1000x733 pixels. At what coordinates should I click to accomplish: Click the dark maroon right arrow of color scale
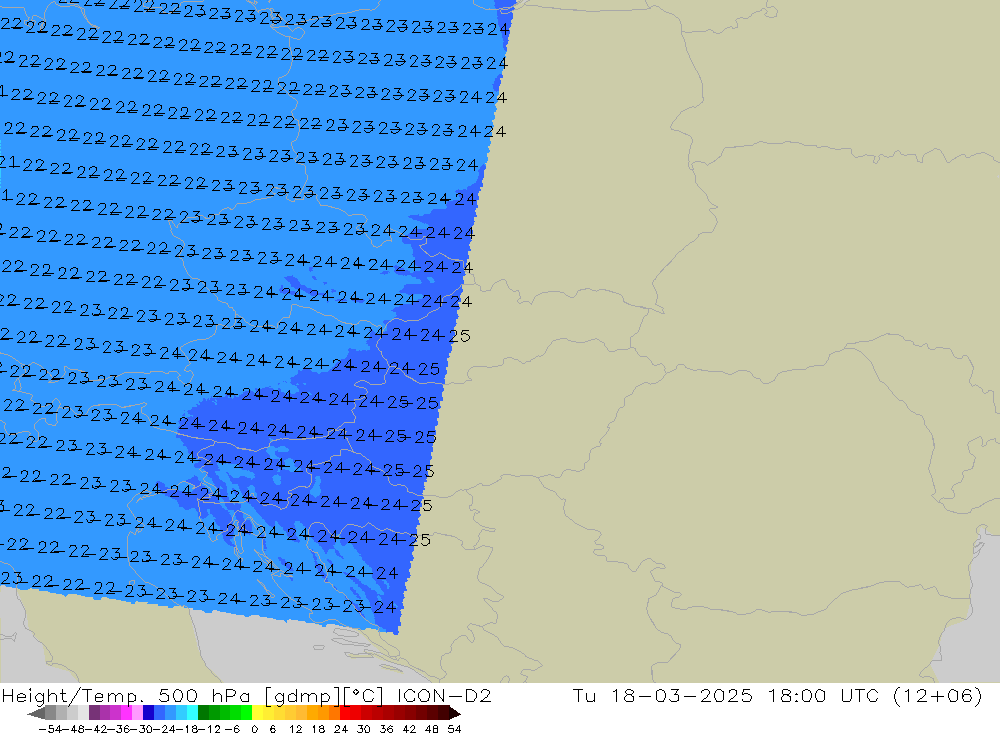click(455, 713)
